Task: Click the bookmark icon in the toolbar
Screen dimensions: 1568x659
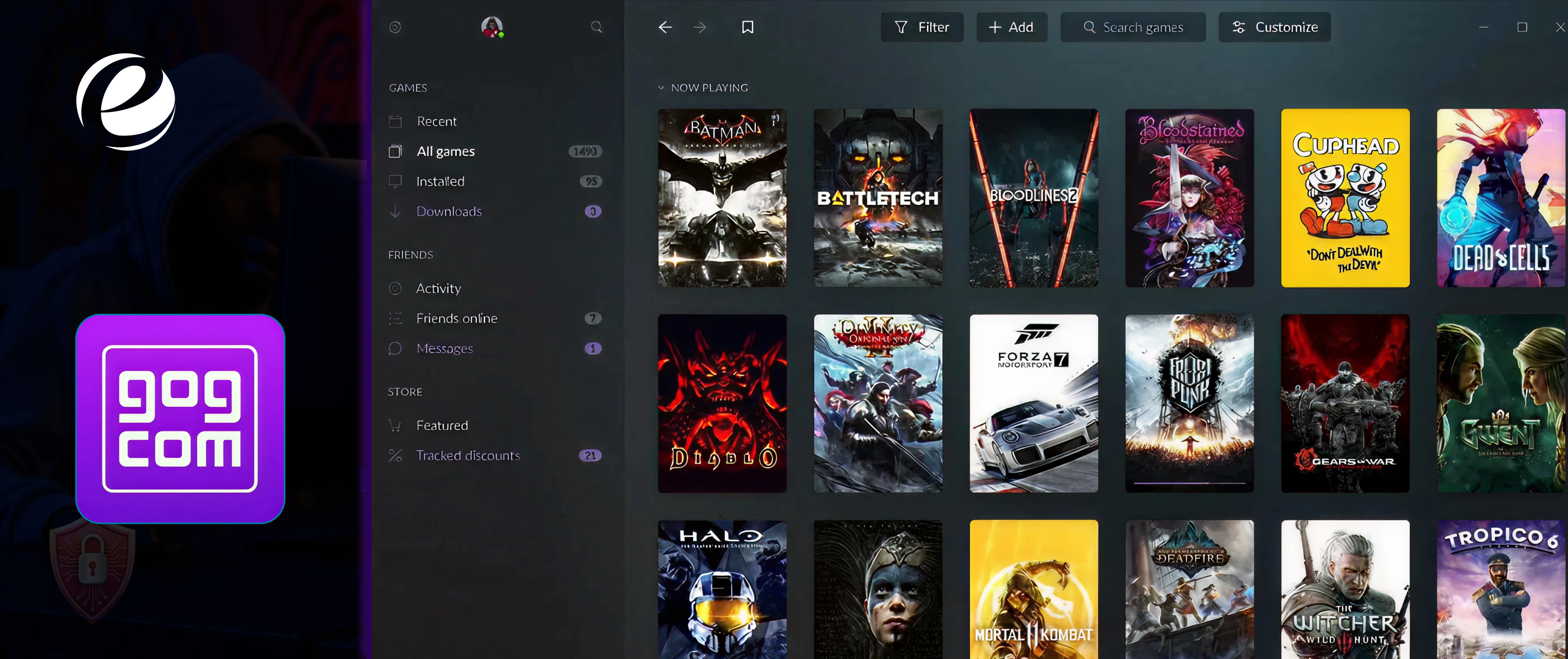Action: [747, 27]
